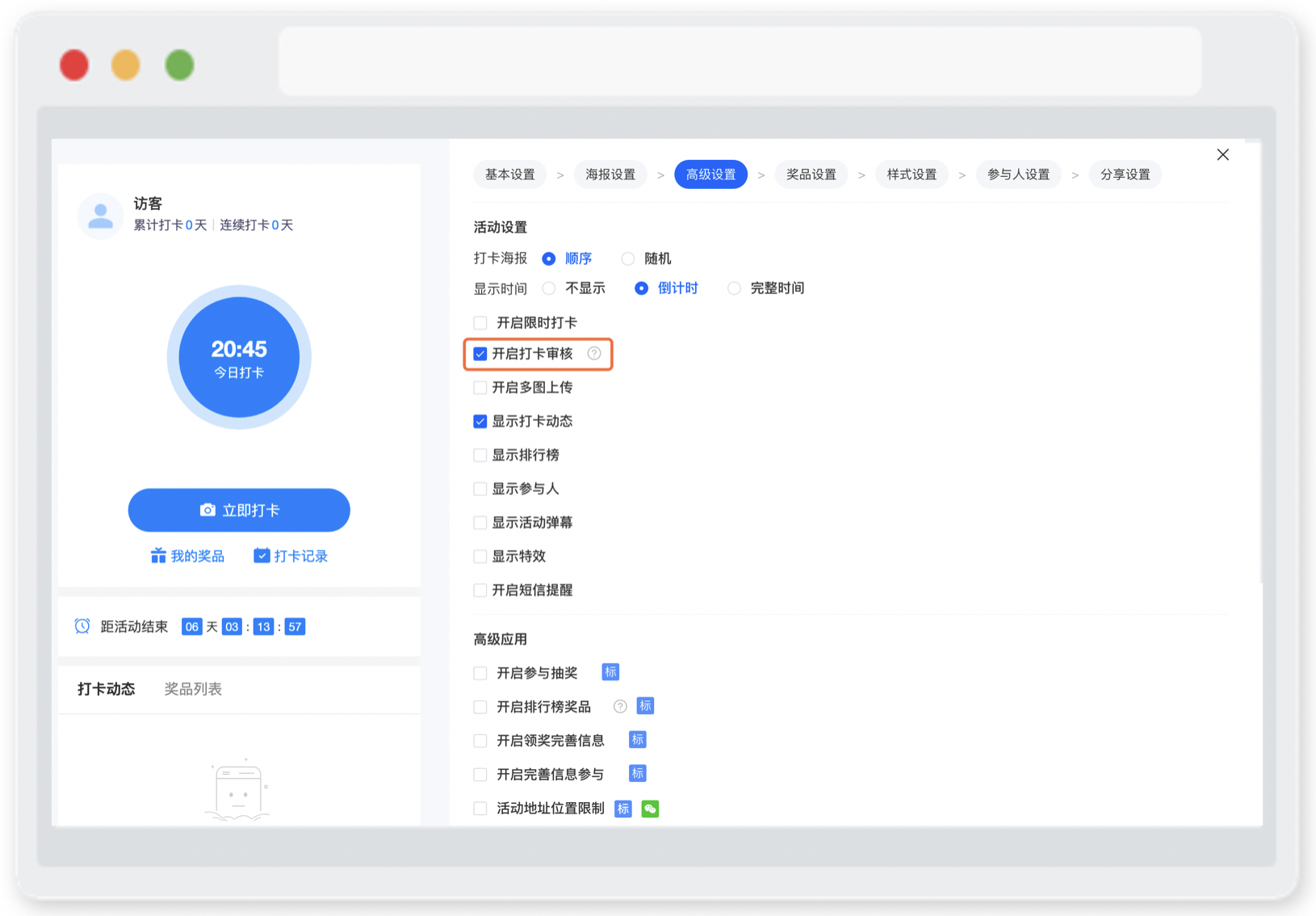Viewport: 1316px width, 916px height.
Task: Switch to the 打卡动态 tab
Action: (107, 689)
